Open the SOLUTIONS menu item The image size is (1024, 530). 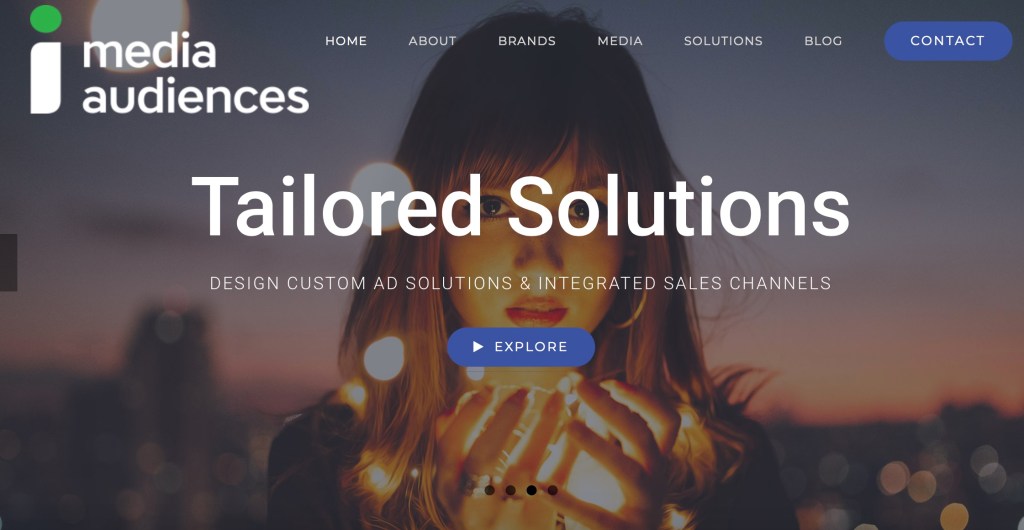click(x=723, y=40)
